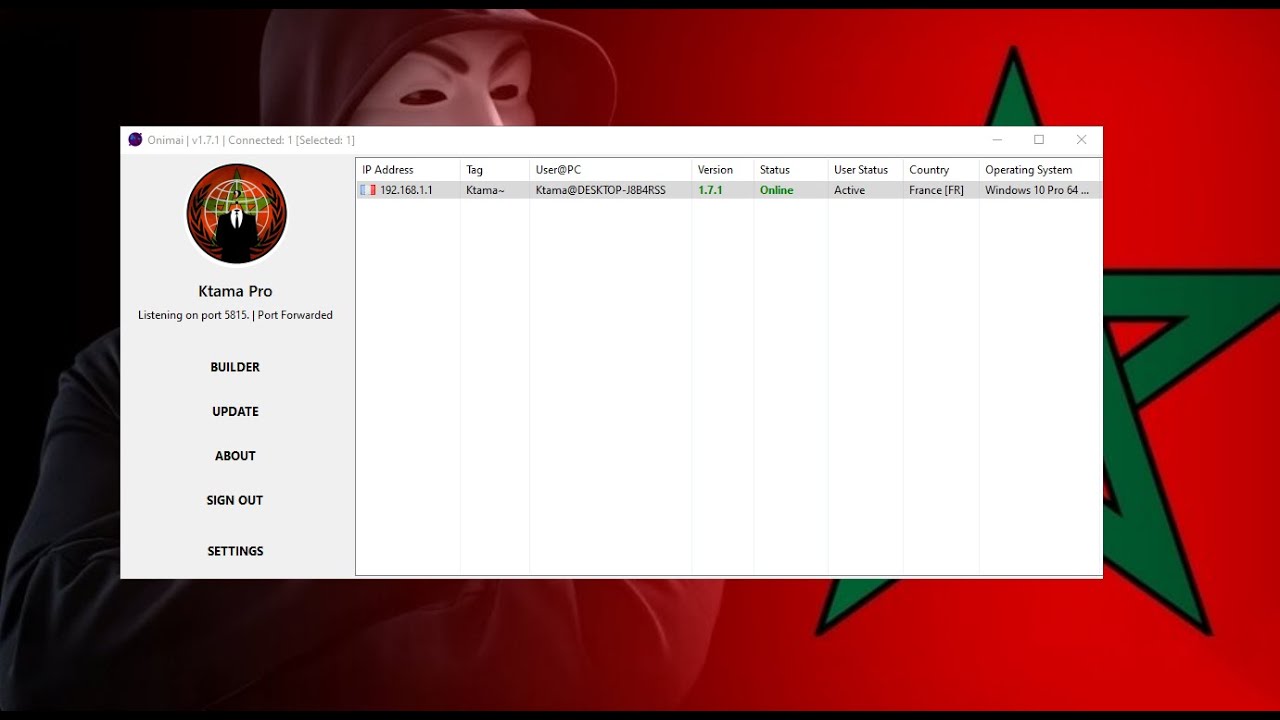Click SIGN OUT in sidebar
Screen dimensions: 1280x720
pos(235,500)
